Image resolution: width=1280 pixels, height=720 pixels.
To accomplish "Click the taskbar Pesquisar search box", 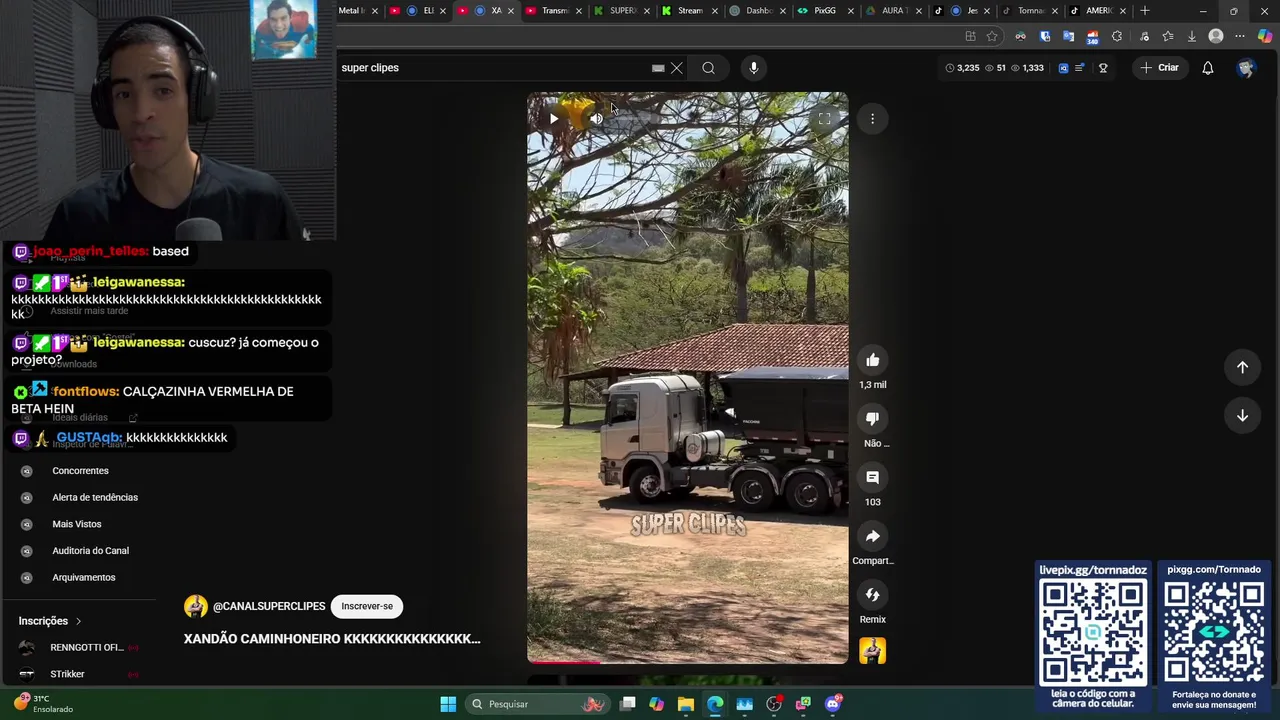I will click(x=538, y=704).
